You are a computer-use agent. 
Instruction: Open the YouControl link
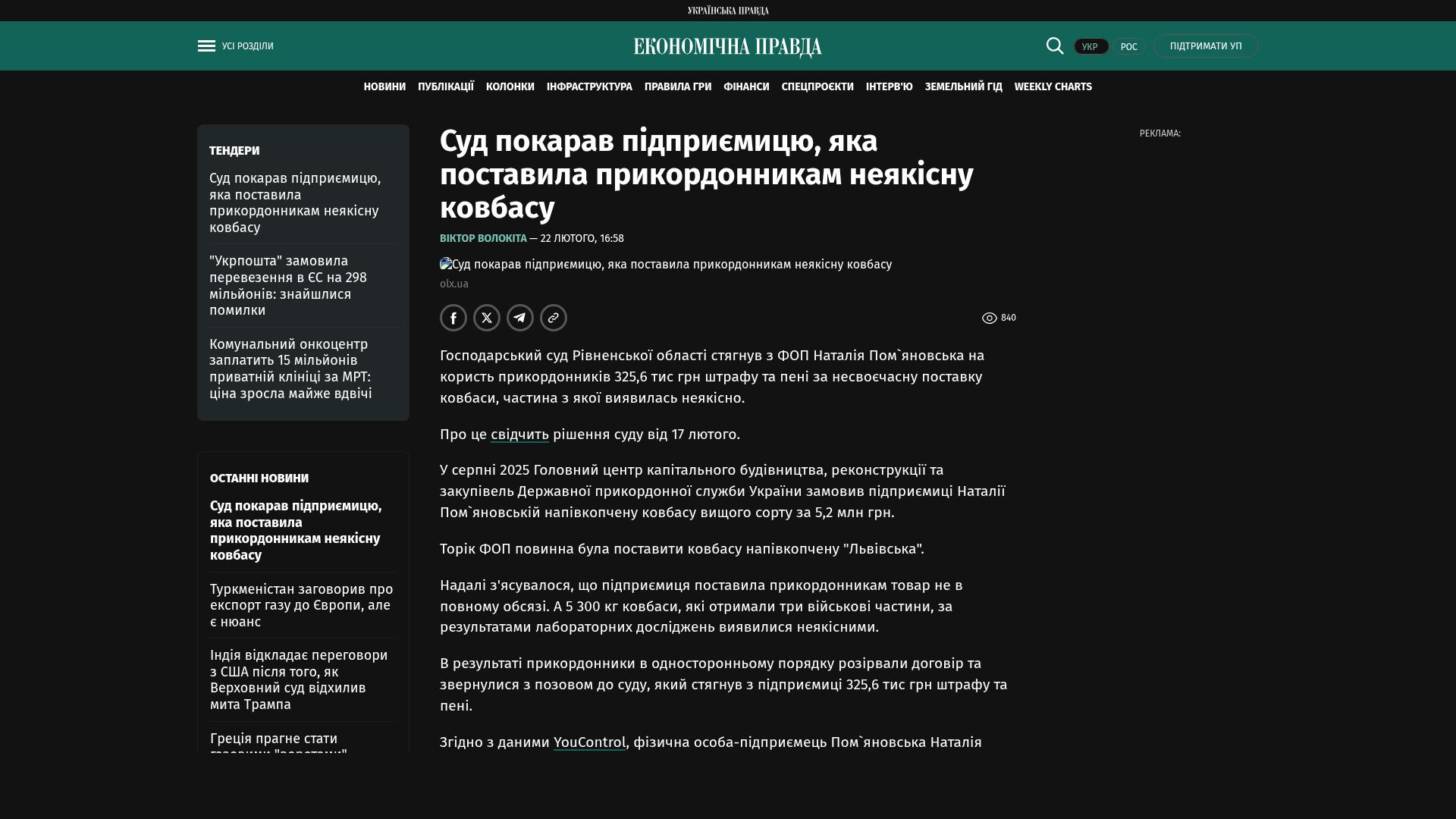pyautogui.click(x=589, y=742)
